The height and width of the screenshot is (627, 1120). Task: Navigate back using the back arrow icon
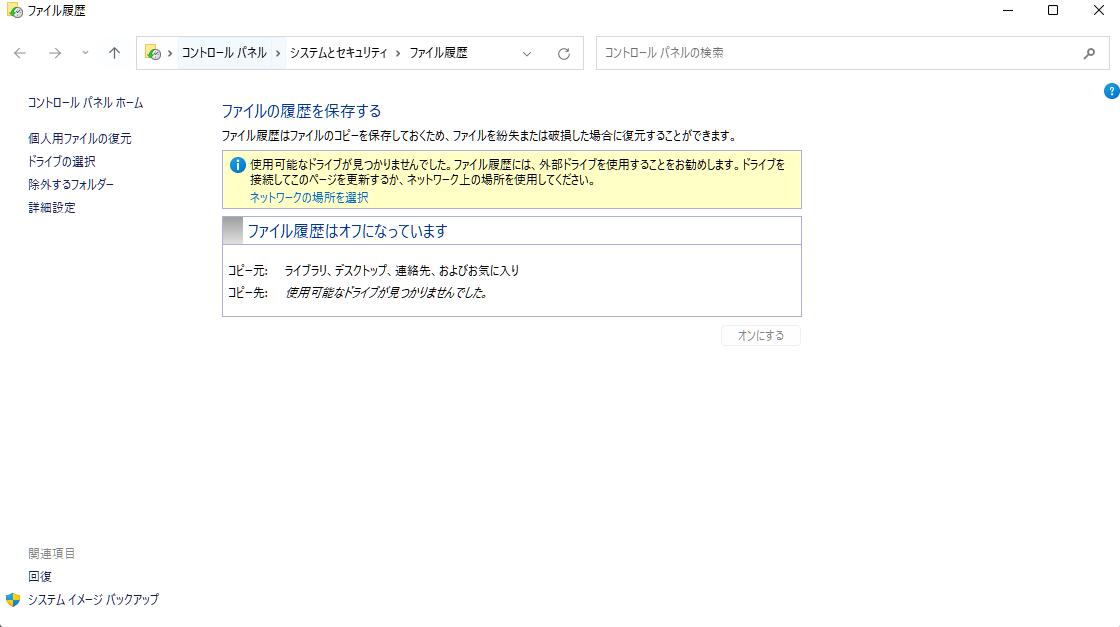coord(20,52)
